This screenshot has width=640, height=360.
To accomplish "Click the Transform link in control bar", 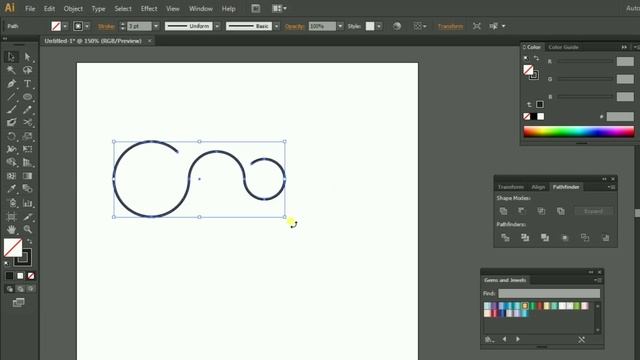I will coord(450,26).
